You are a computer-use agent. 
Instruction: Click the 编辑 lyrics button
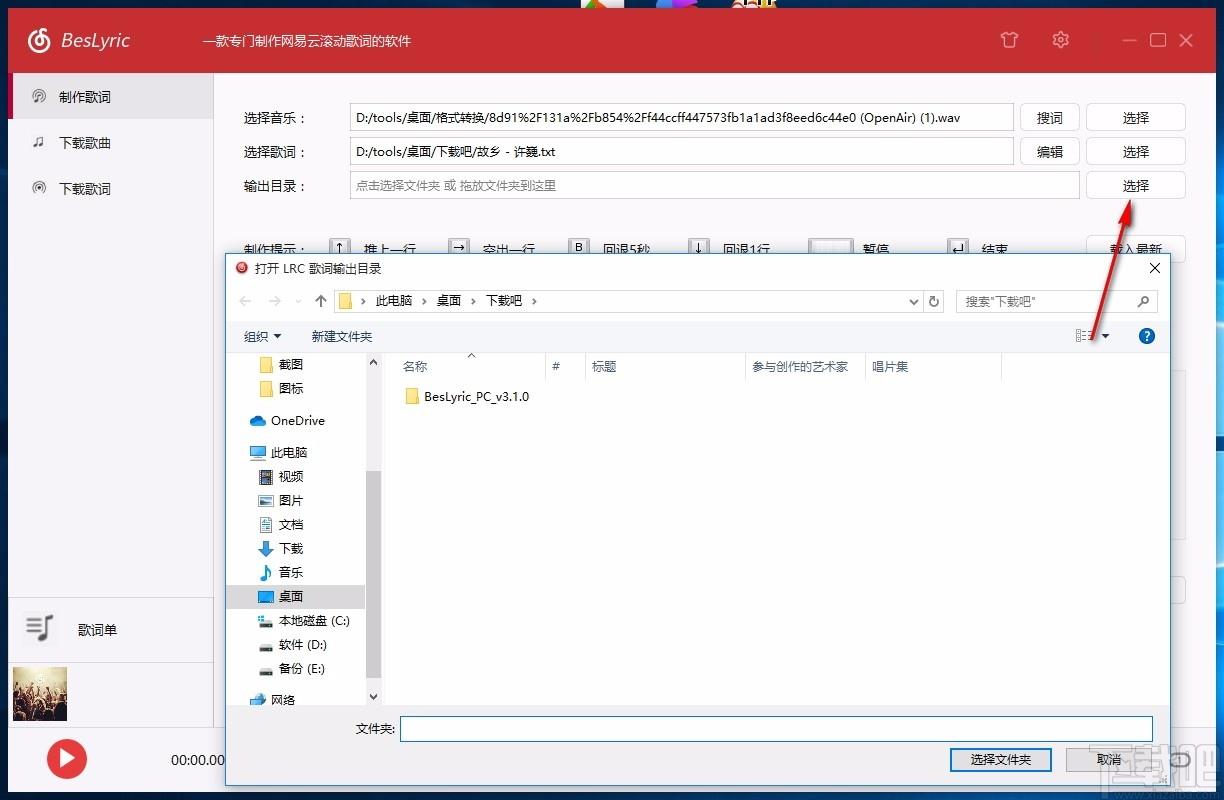pyautogui.click(x=1049, y=152)
